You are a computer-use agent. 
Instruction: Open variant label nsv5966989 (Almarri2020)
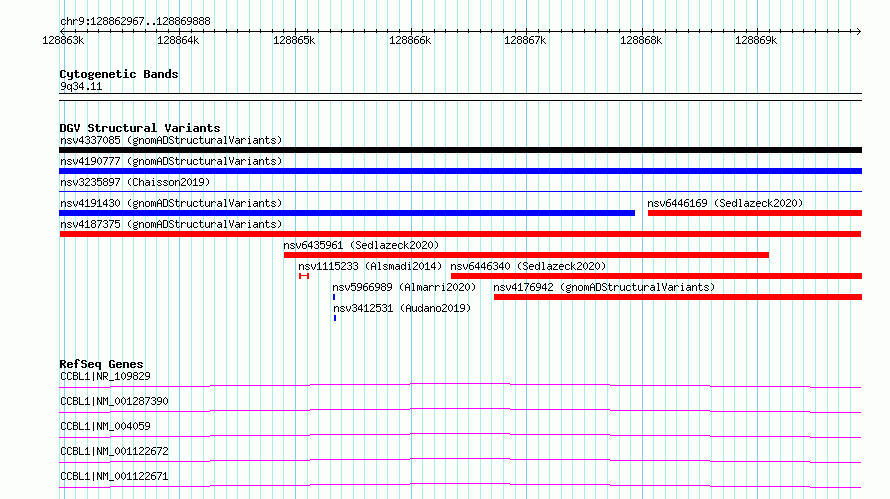click(404, 287)
